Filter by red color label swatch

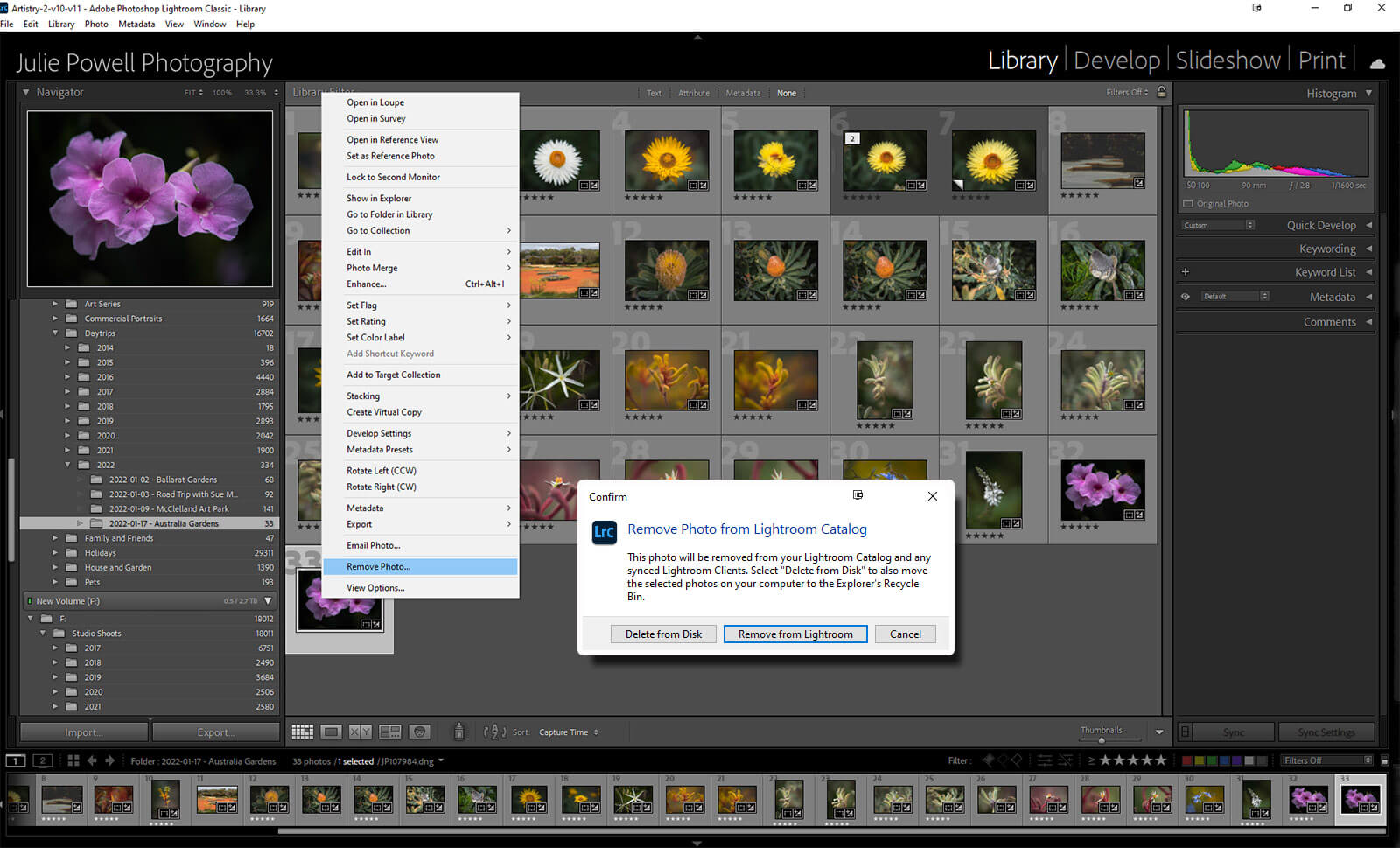coord(1187,760)
